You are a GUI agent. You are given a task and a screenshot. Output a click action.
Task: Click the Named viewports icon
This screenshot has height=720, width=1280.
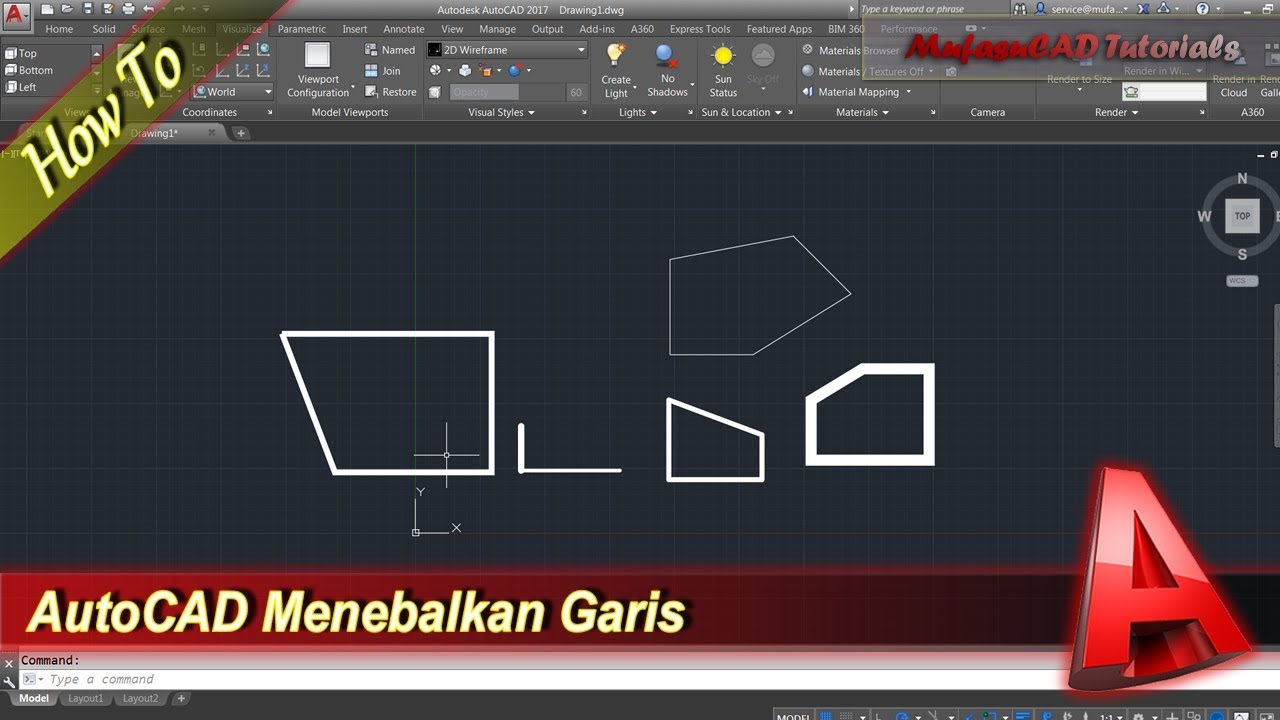coord(371,49)
